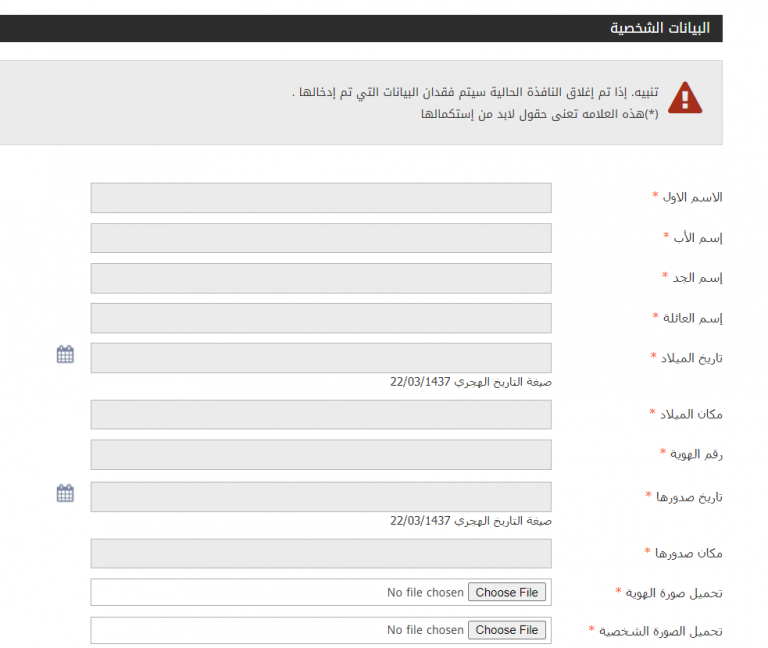Choose File for تحميل صورة الهوية

tap(506, 592)
